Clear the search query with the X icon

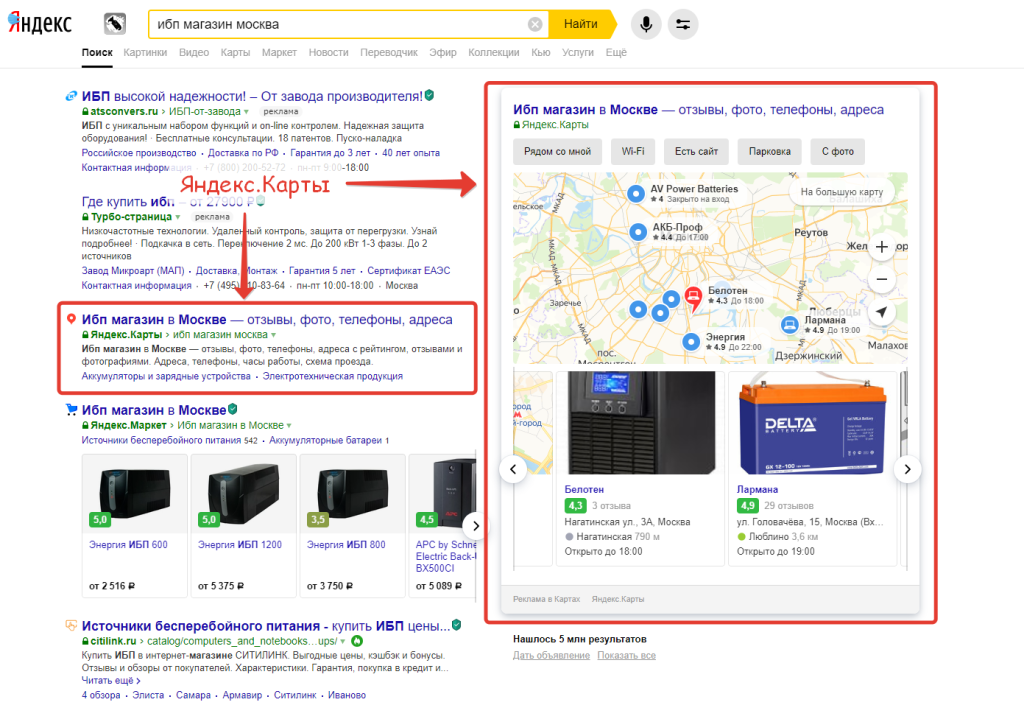535,24
